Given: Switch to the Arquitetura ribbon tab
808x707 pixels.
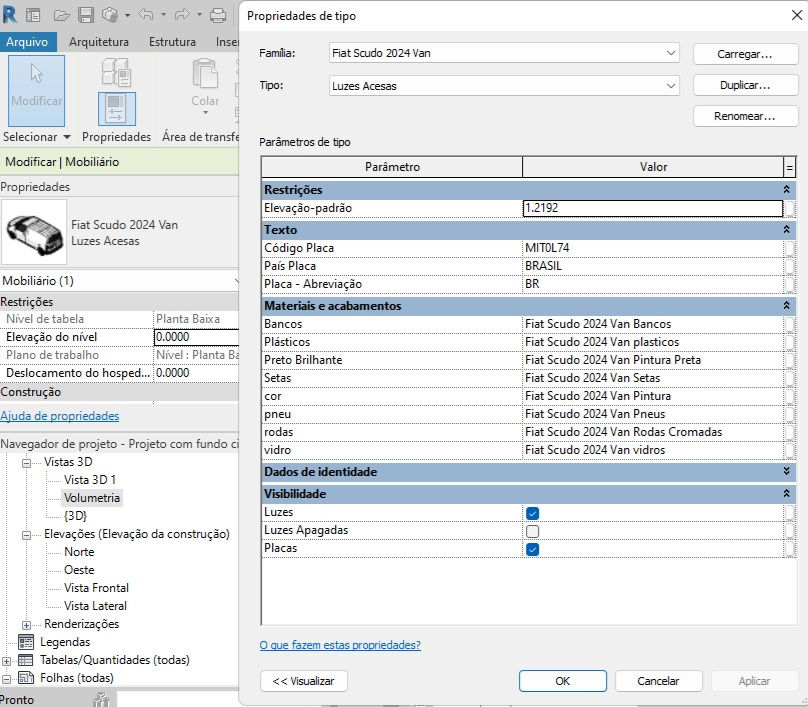Looking at the screenshot, I should click(99, 42).
